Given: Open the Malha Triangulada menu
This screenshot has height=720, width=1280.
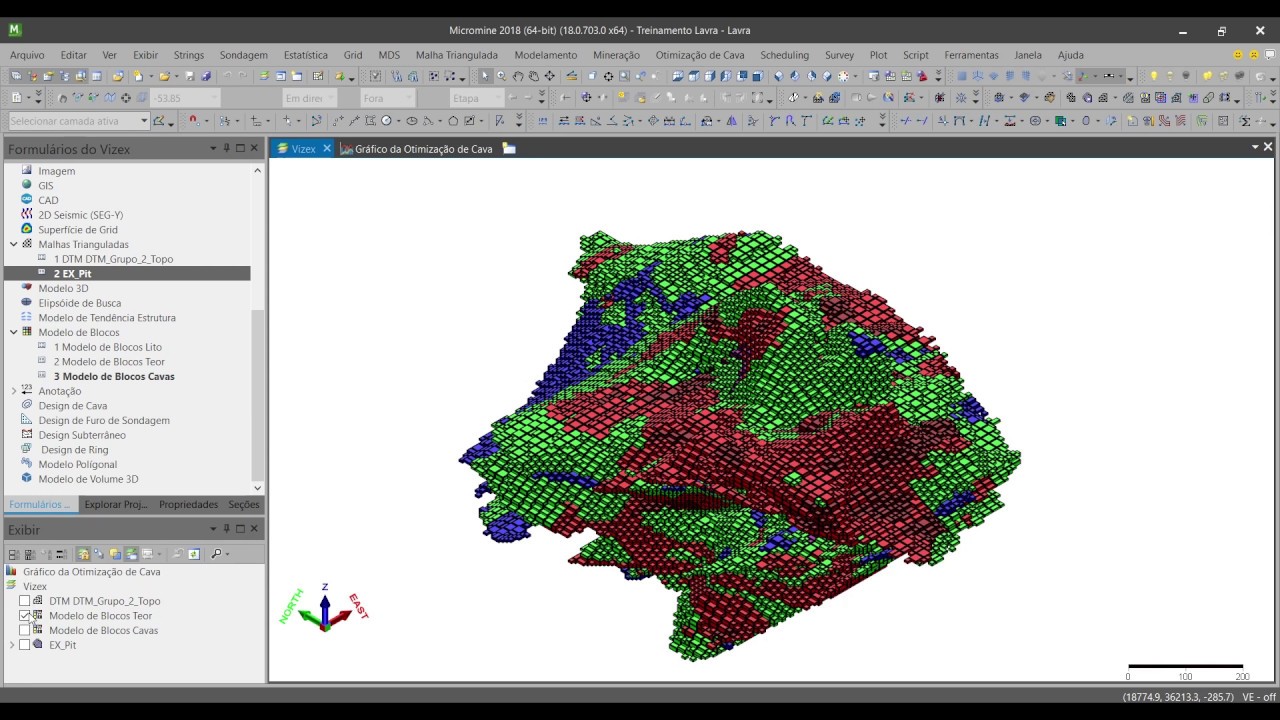Looking at the screenshot, I should coord(457,55).
